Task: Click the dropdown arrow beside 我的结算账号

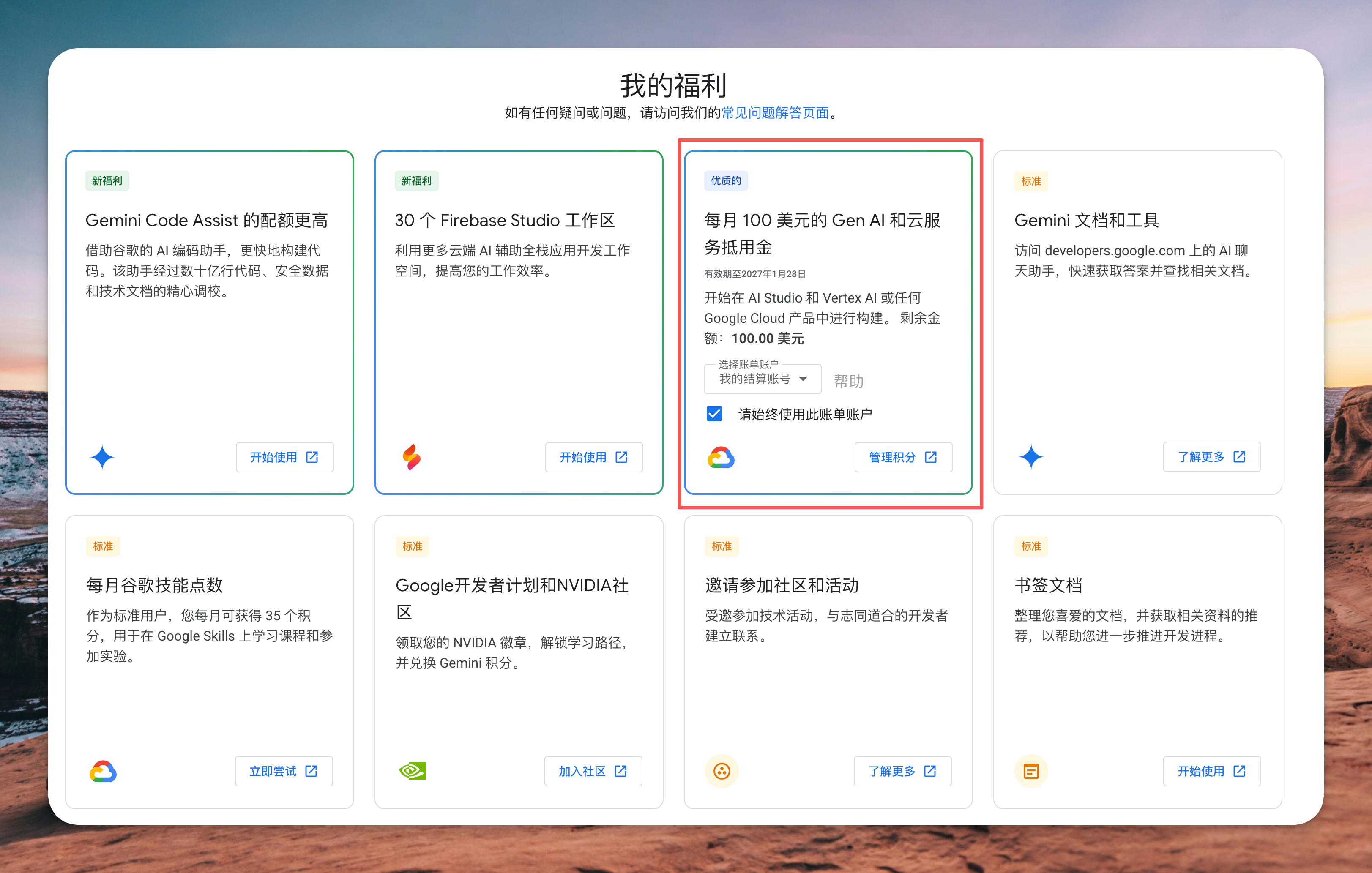Action: (x=803, y=379)
